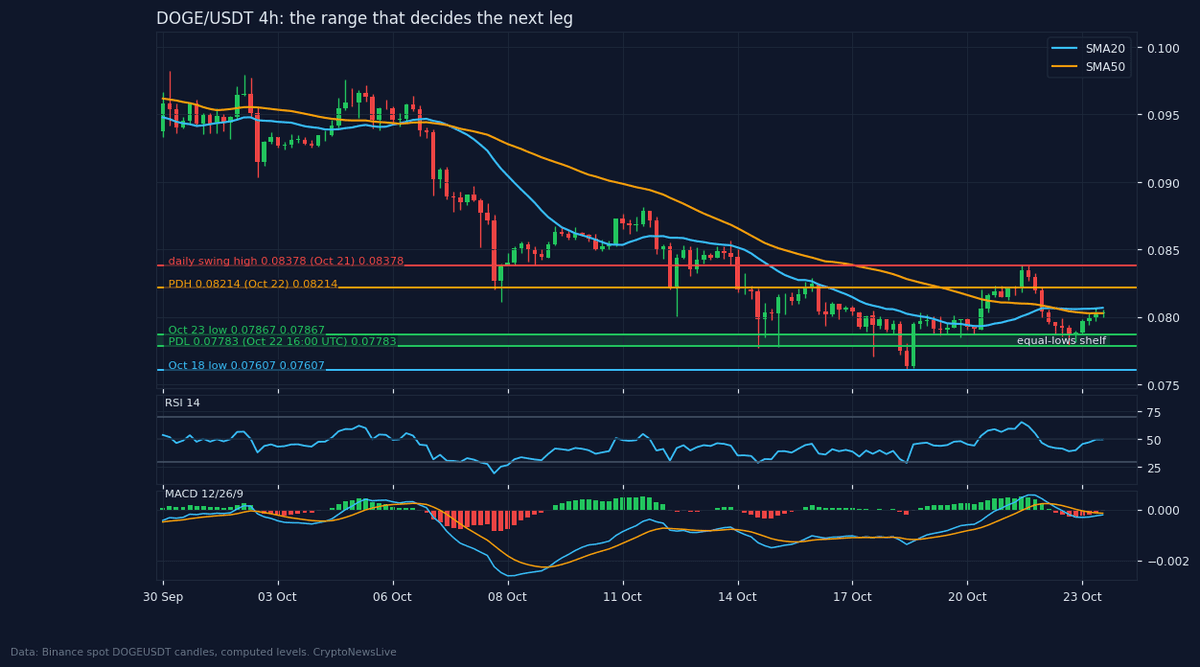Click the Oct 18 low 0.07607 label
The width and height of the screenshot is (1200, 667).
[x=246, y=365]
